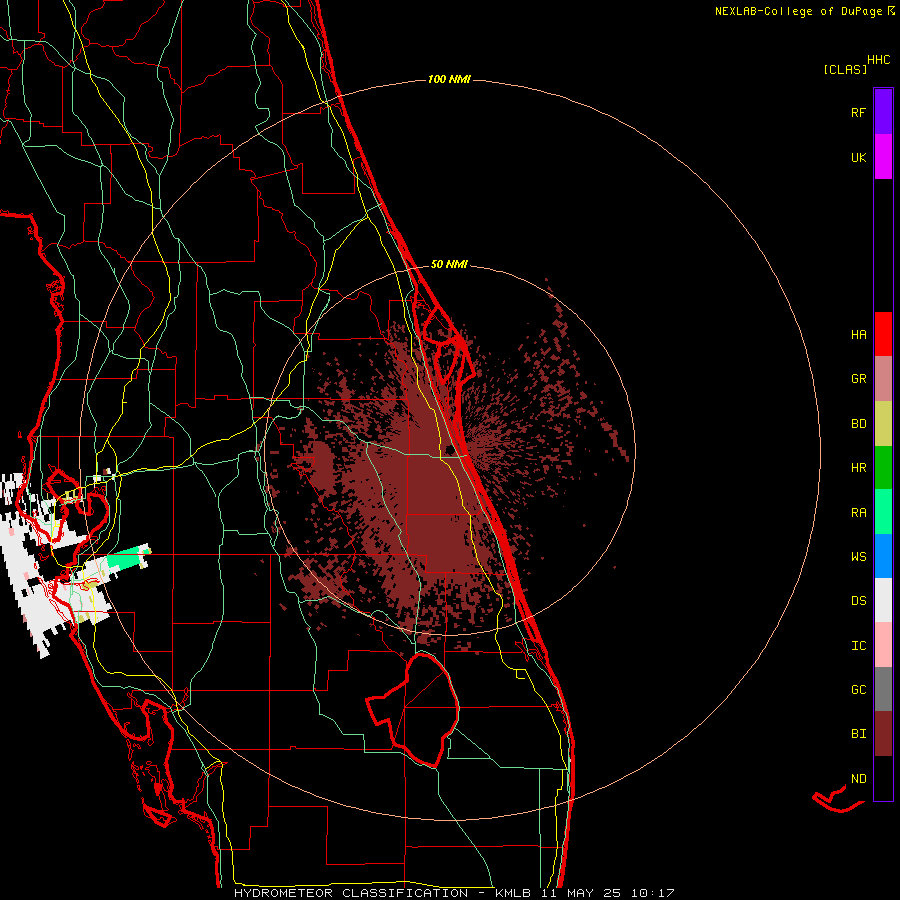Select the BD yellow legend block

883,424
